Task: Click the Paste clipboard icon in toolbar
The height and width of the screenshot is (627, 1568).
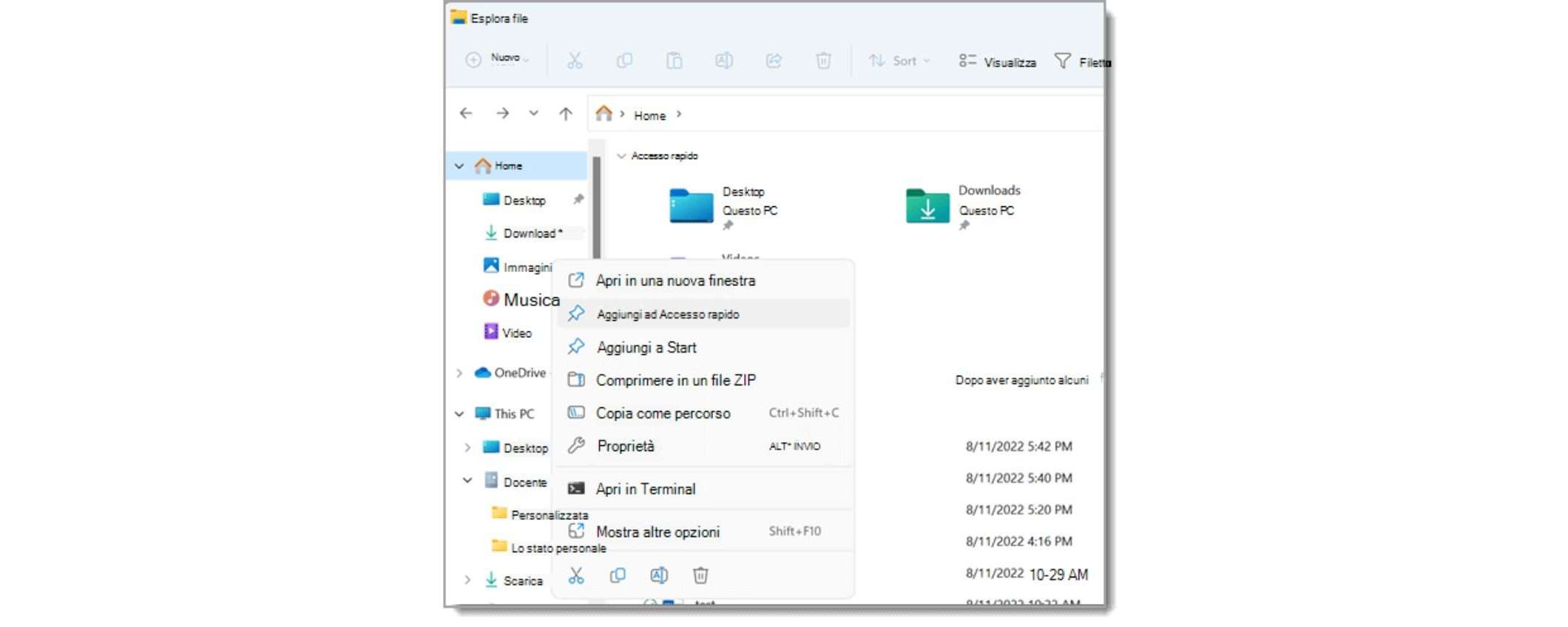Action: (674, 61)
